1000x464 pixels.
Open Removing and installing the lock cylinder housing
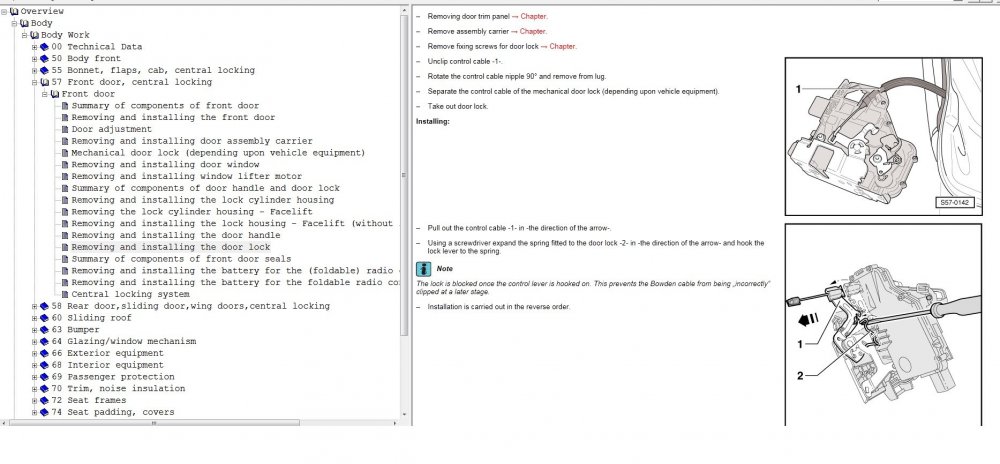pyautogui.click(x=203, y=200)
